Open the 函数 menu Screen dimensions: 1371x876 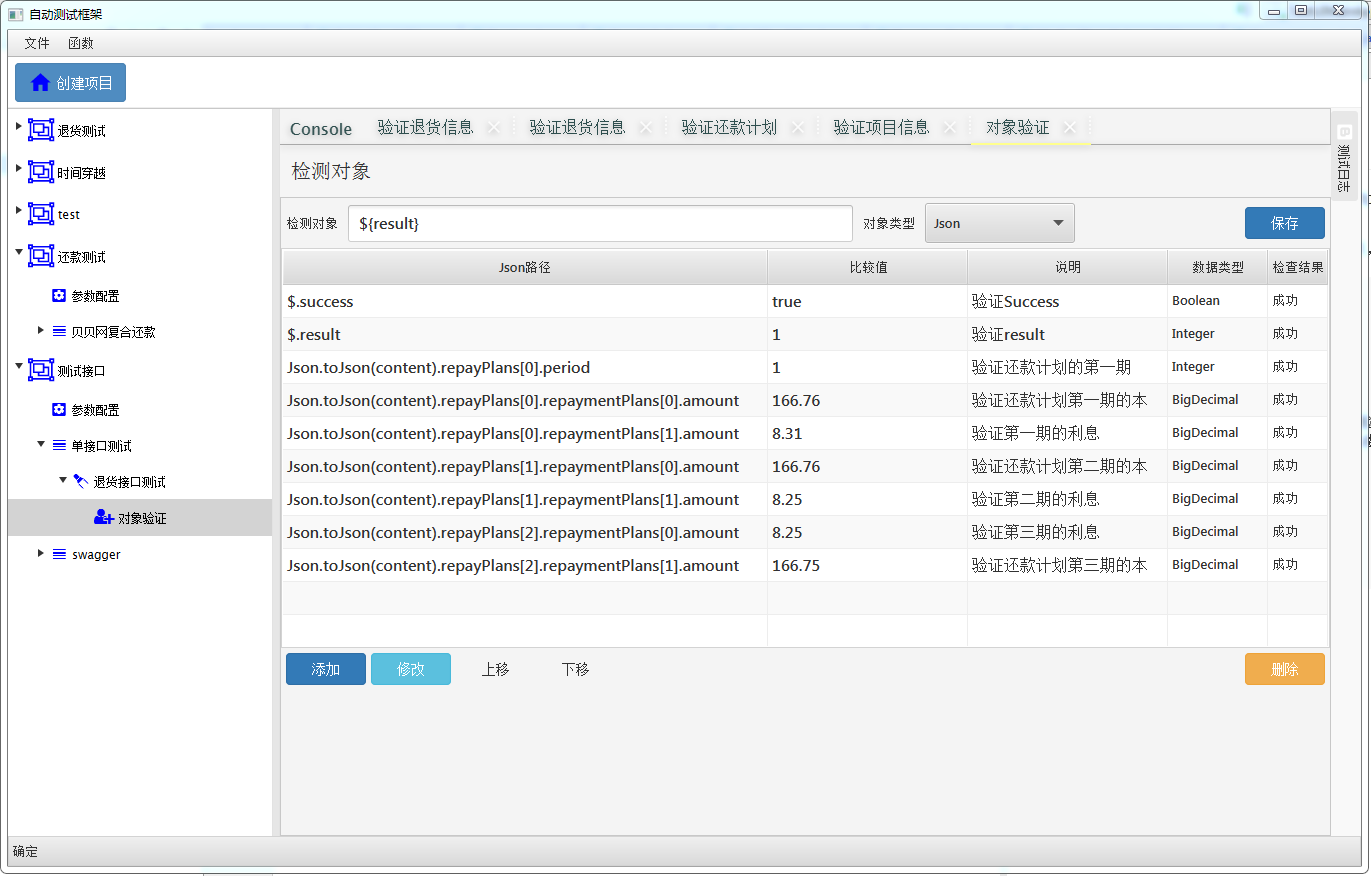tap(81, 43)
